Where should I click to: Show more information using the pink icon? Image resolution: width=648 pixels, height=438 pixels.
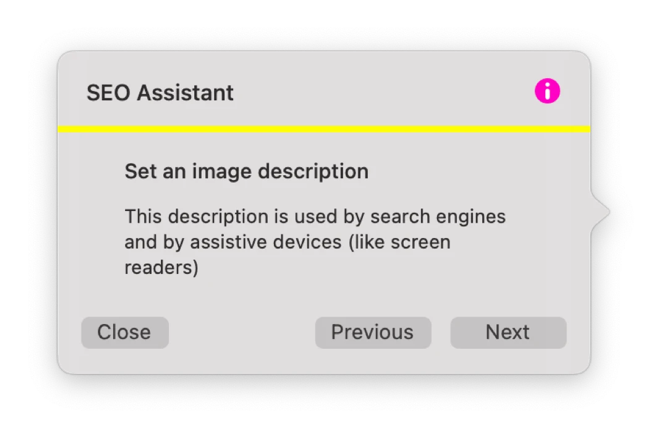[547, 91]
